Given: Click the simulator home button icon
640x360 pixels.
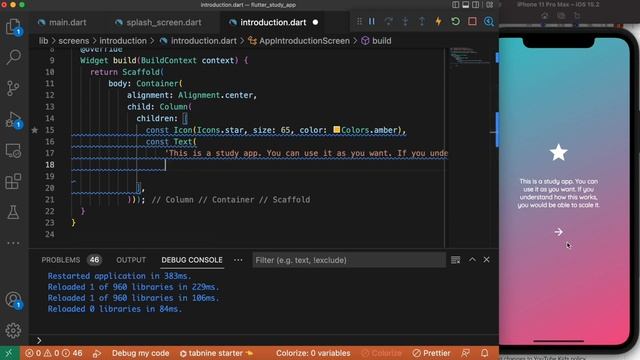Looking at the screenshot, I should point(544,16).
